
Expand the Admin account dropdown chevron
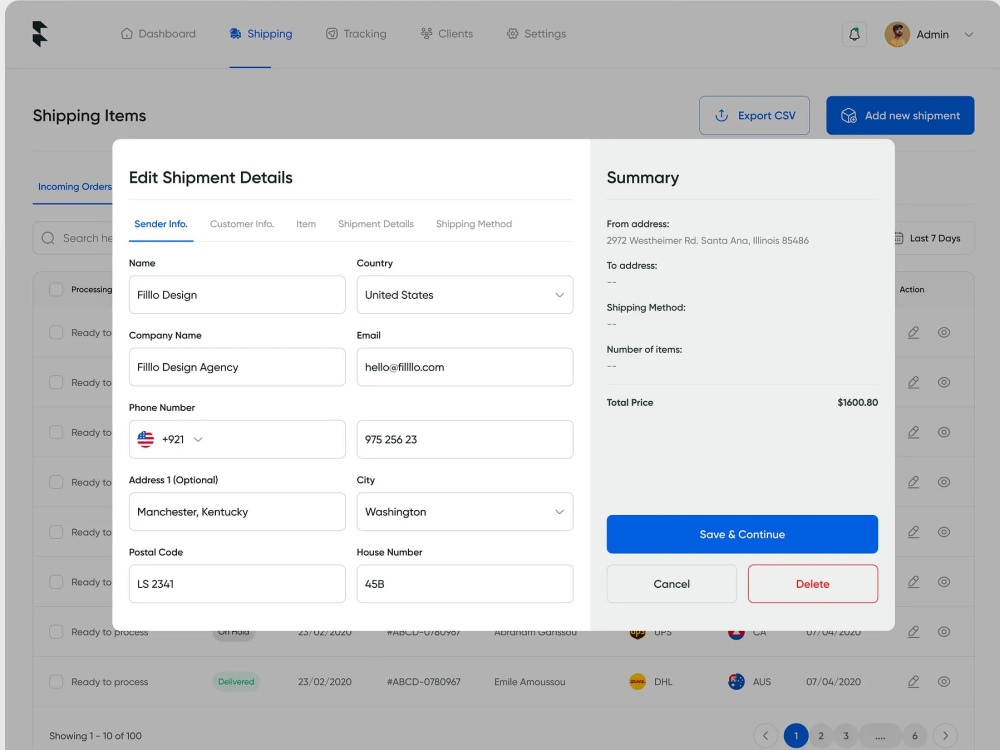(968, 34)
